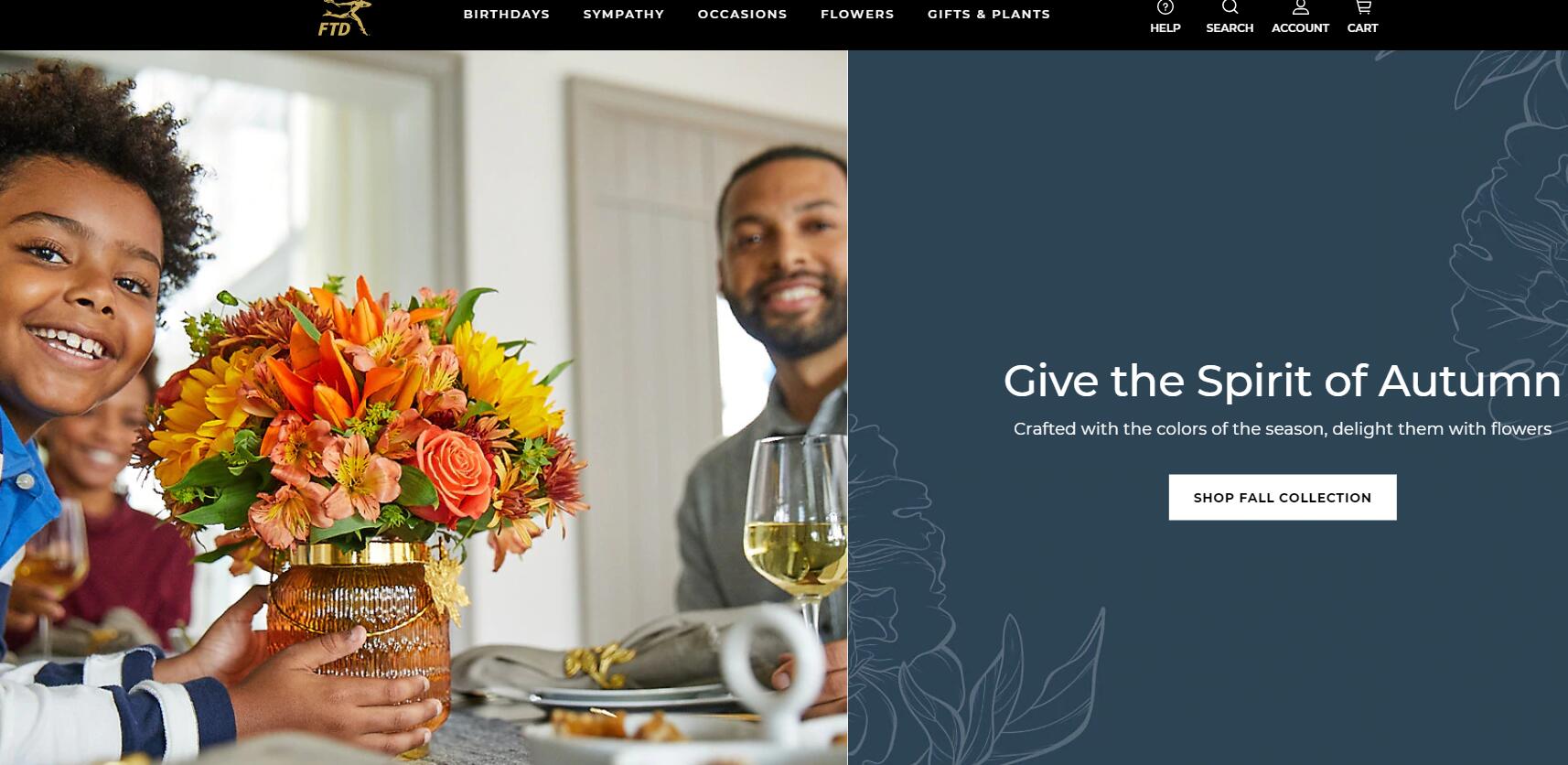Open the Account person icon
The image size is (1568, 765).
pyautogui.click(x=1300, y=7)
